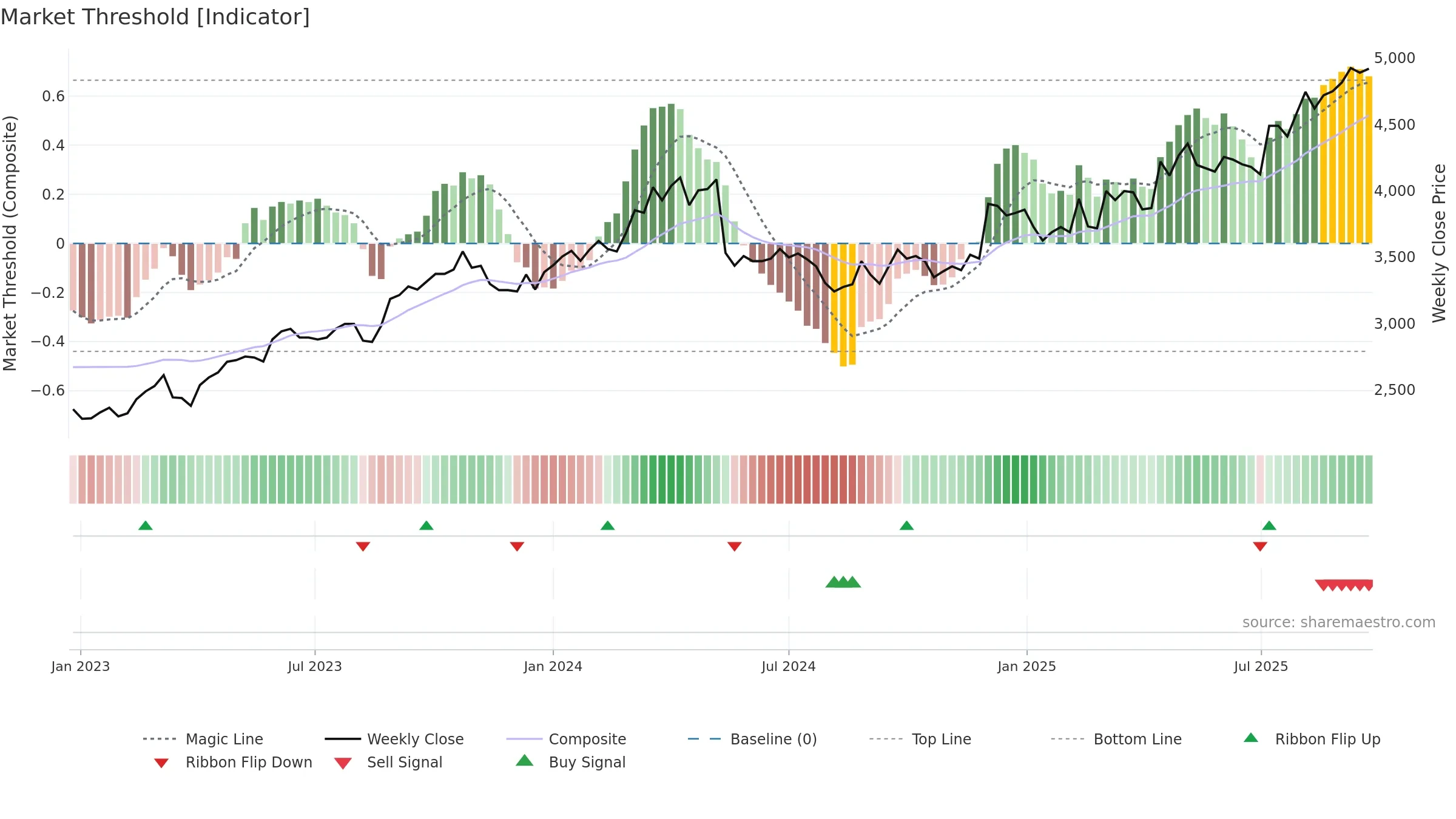Click the Jan 2024 x-axis label
This screenshot has width=1456, height=819.
pos(553,667)
